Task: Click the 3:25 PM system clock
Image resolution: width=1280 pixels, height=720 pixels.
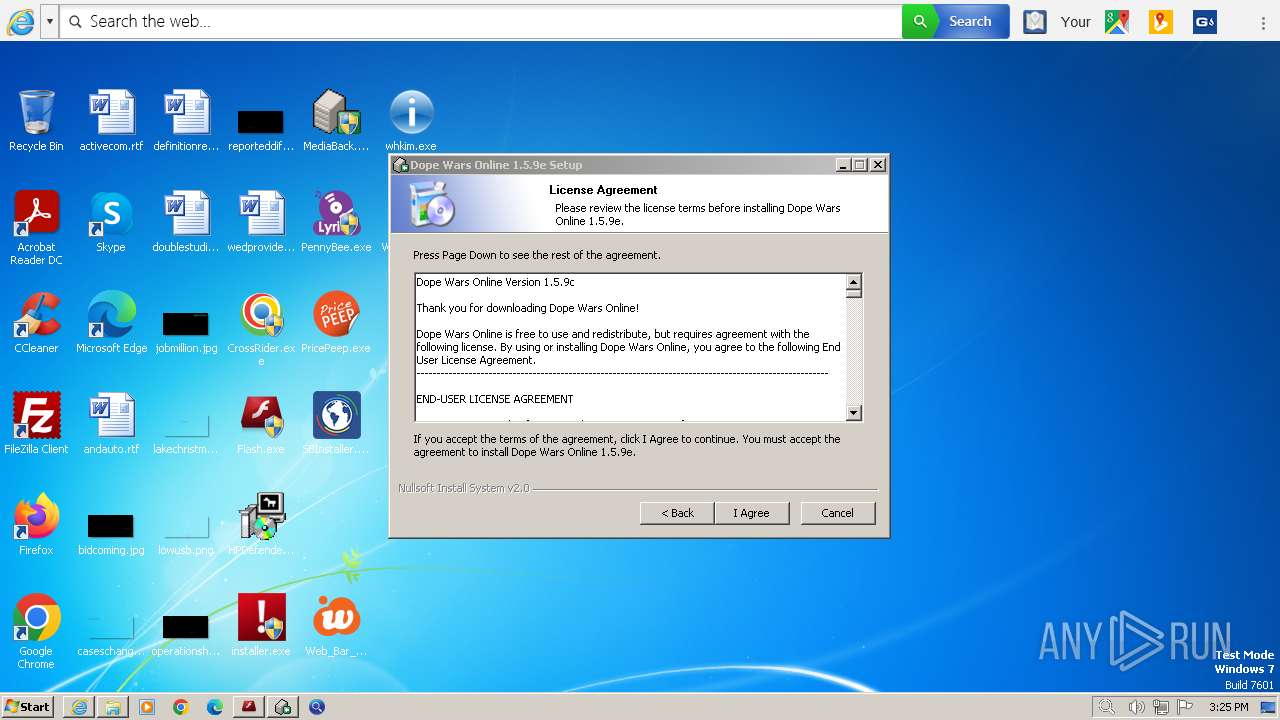Action: 1228,707
